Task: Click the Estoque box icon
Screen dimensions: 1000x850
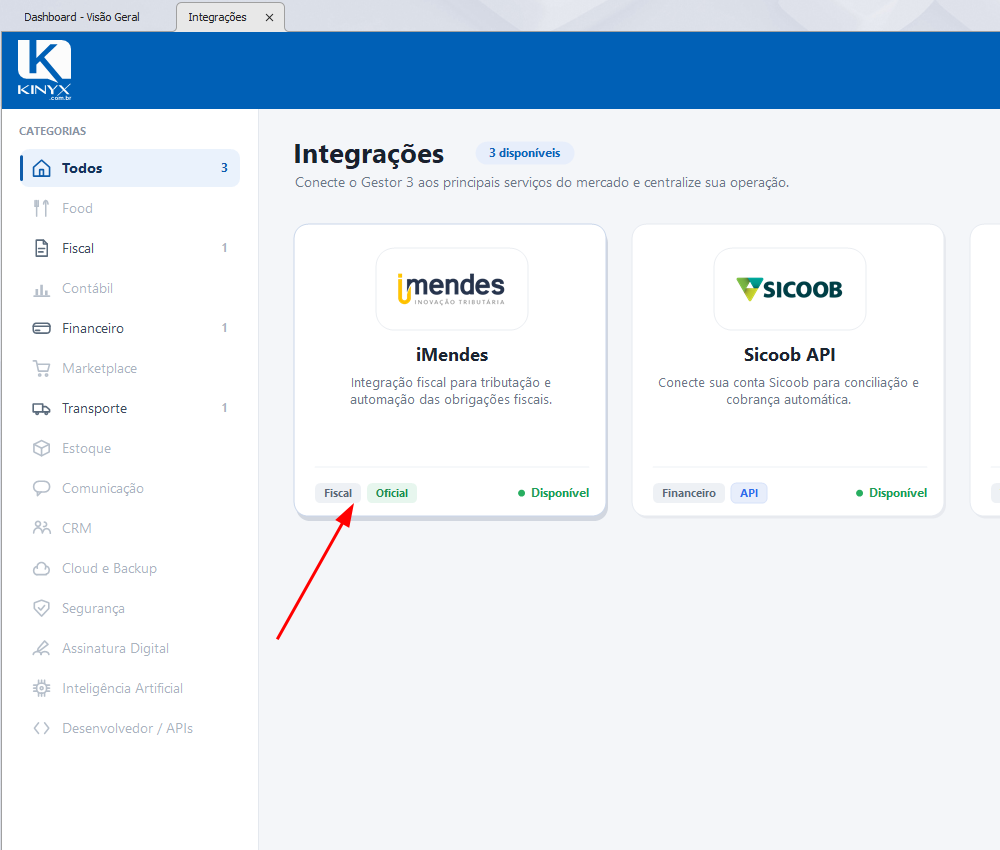Action: [x=41, y=448]
